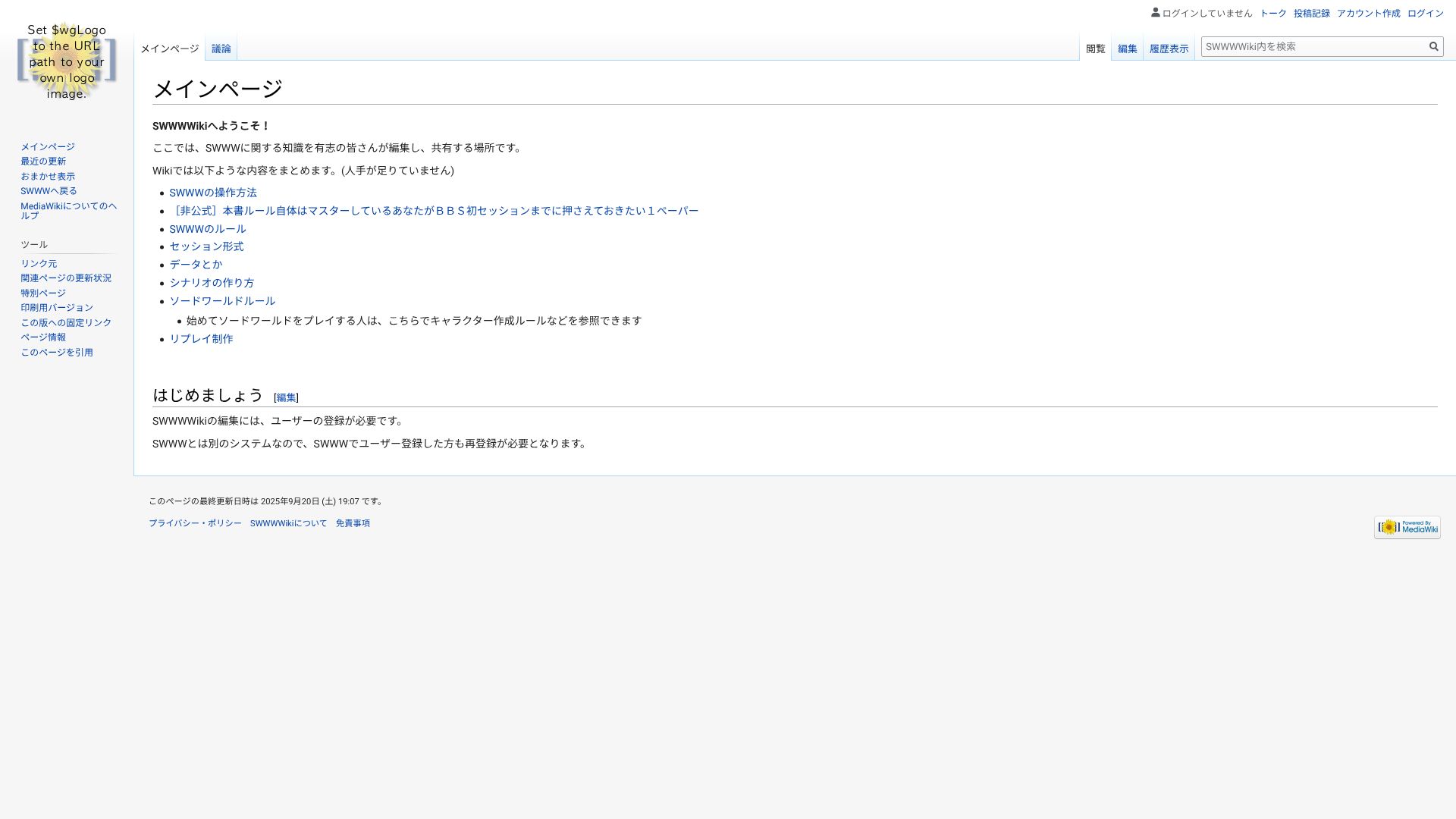Open プライバシー・ポリシー in the footer
Viewport: 1456px width, 819px height.
pos(196,522)
